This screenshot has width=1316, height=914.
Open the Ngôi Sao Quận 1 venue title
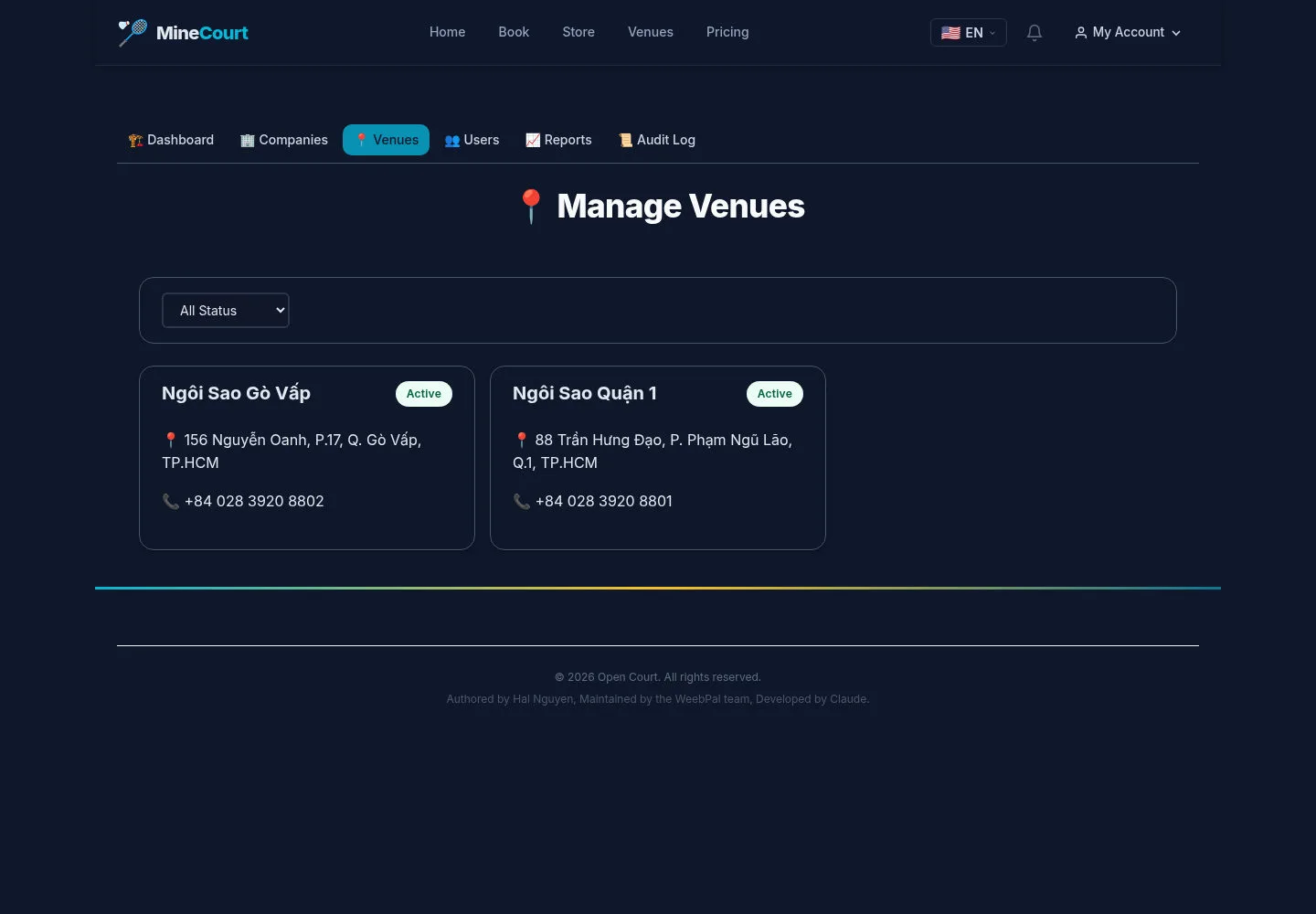585,393
